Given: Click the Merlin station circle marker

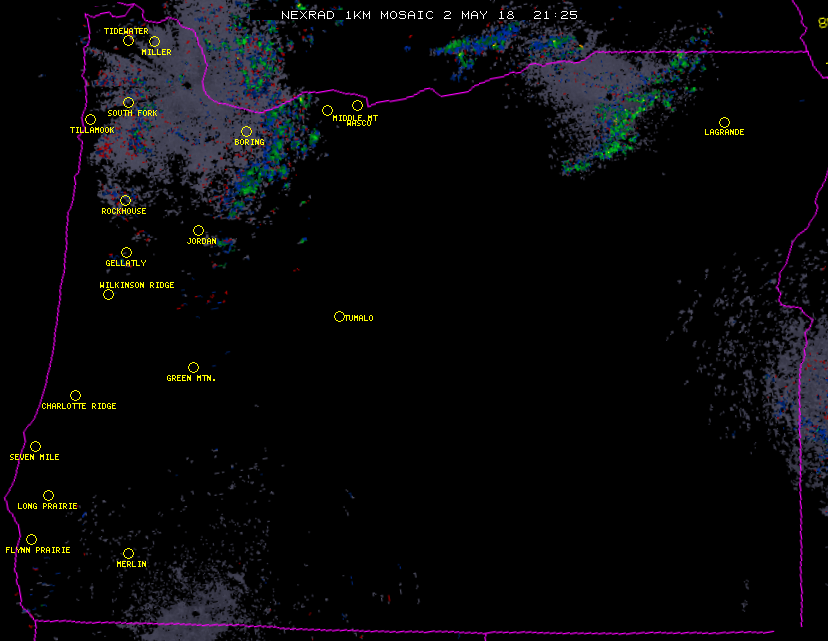Looking at the screenshot, I should [128, 554].
